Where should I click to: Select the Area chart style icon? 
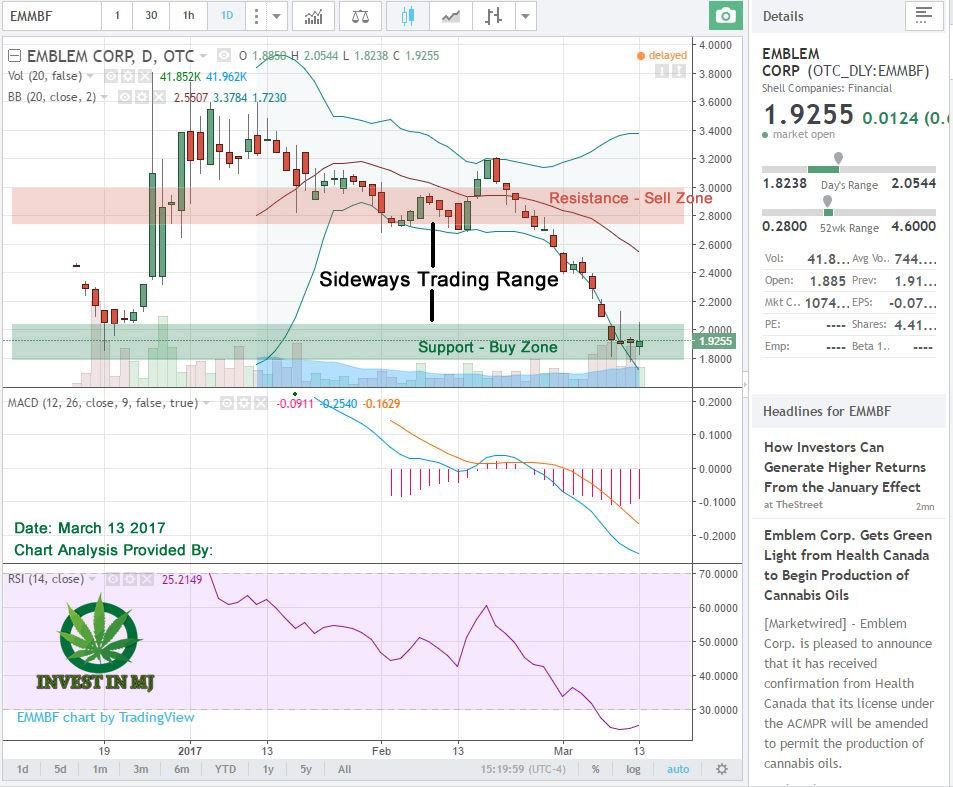[x=450, y=16]
